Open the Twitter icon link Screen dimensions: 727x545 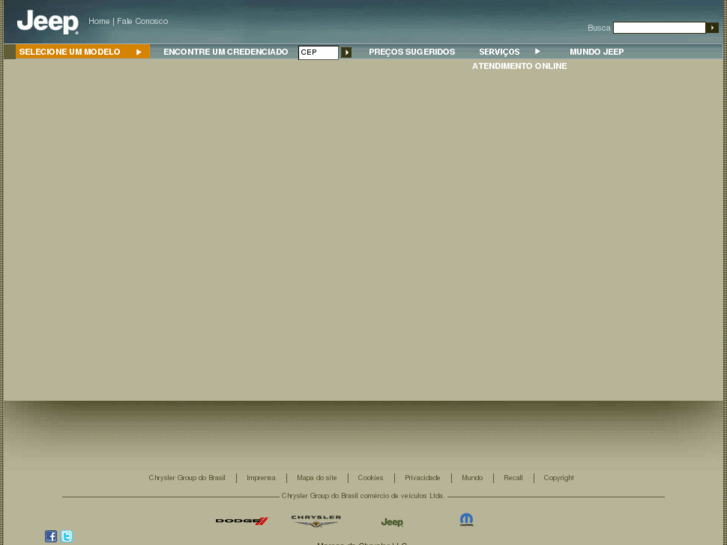pyautogui.click(x=67, y=536)
